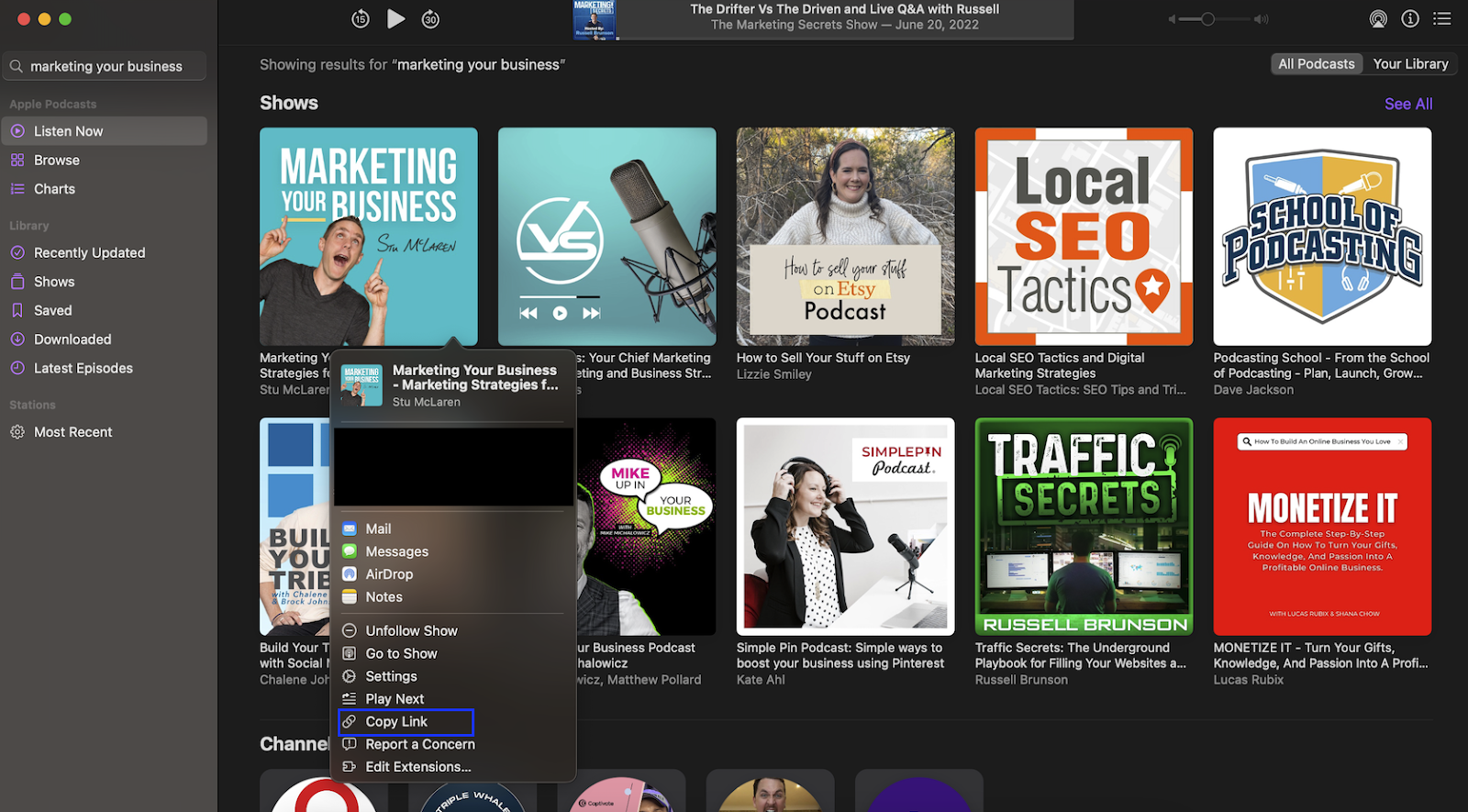Play the current episode
This screenshot has height=812, width=1468.
click(x=395, y=18)
